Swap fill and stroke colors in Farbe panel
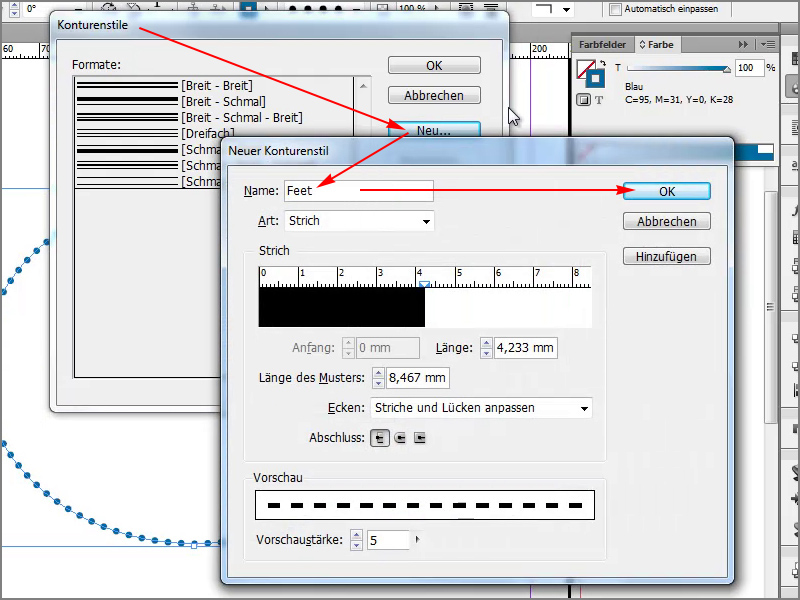The height and width of the screenshot is (600, 800). (601, 63)
